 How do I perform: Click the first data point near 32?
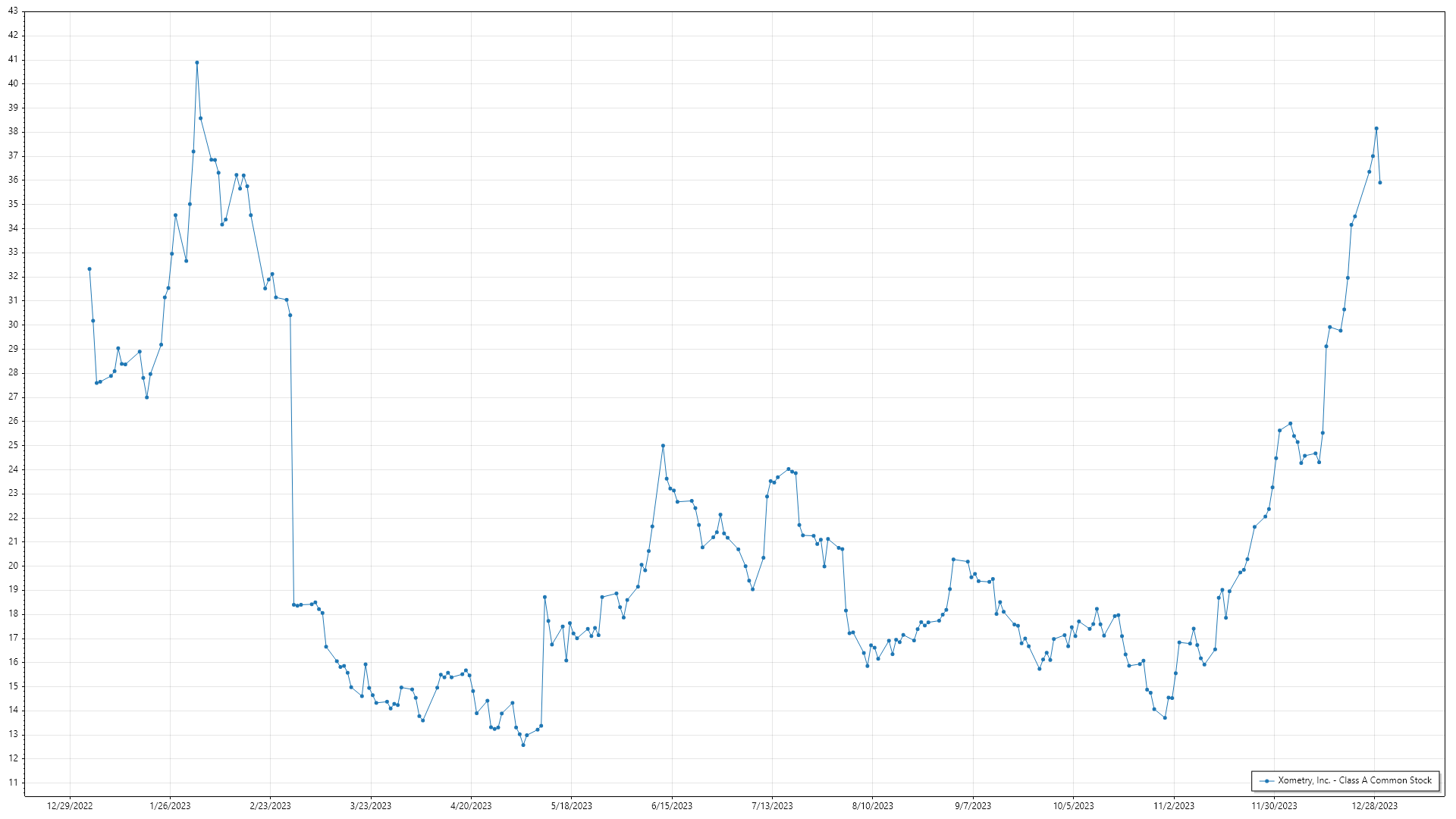[x=89, y=269]
